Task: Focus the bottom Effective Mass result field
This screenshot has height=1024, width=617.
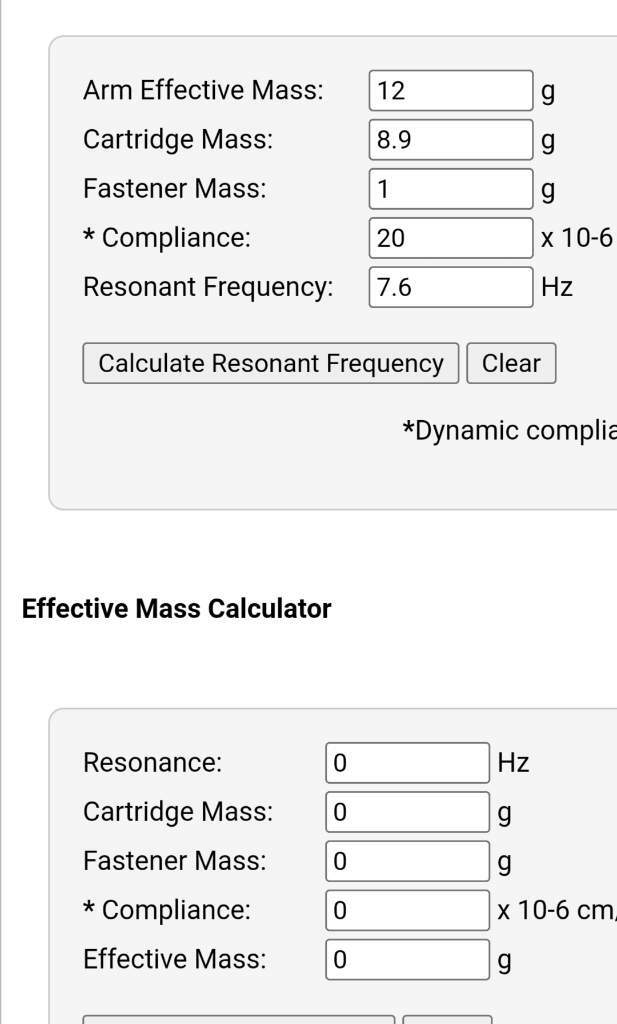Action: point(407,959)
